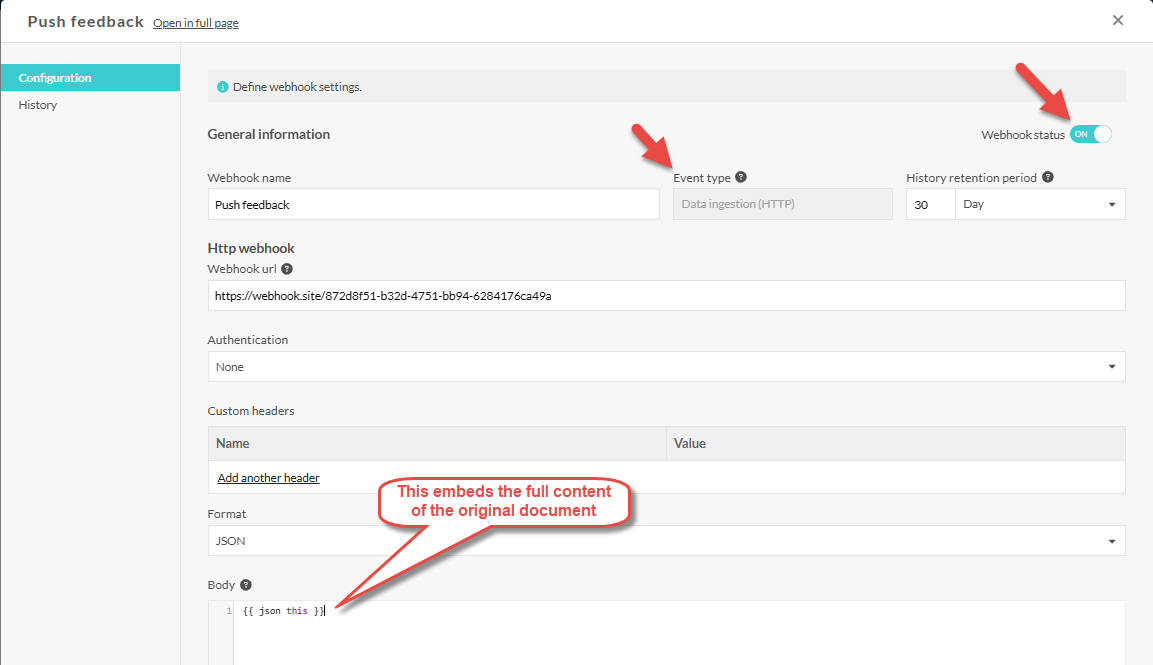Click the Body field help icon
Viewport: 1153px width, 665px height.
click(246, 585)
